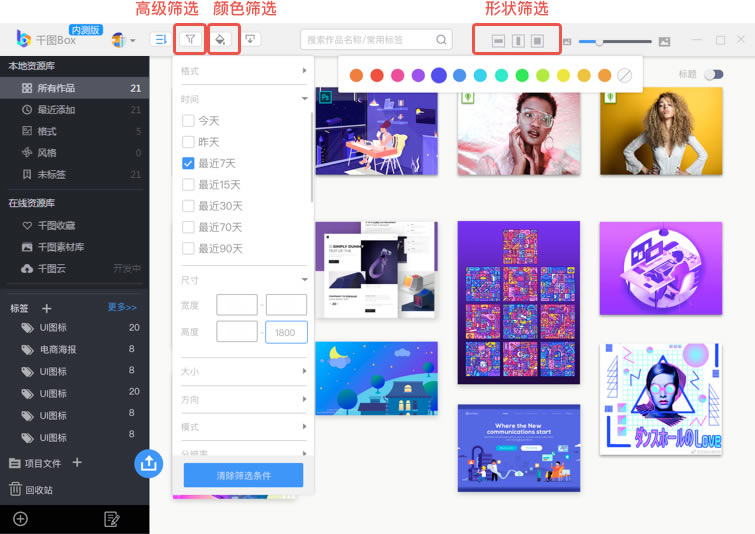Uncheck the 最近7天 checkbox

coord(188,163)
